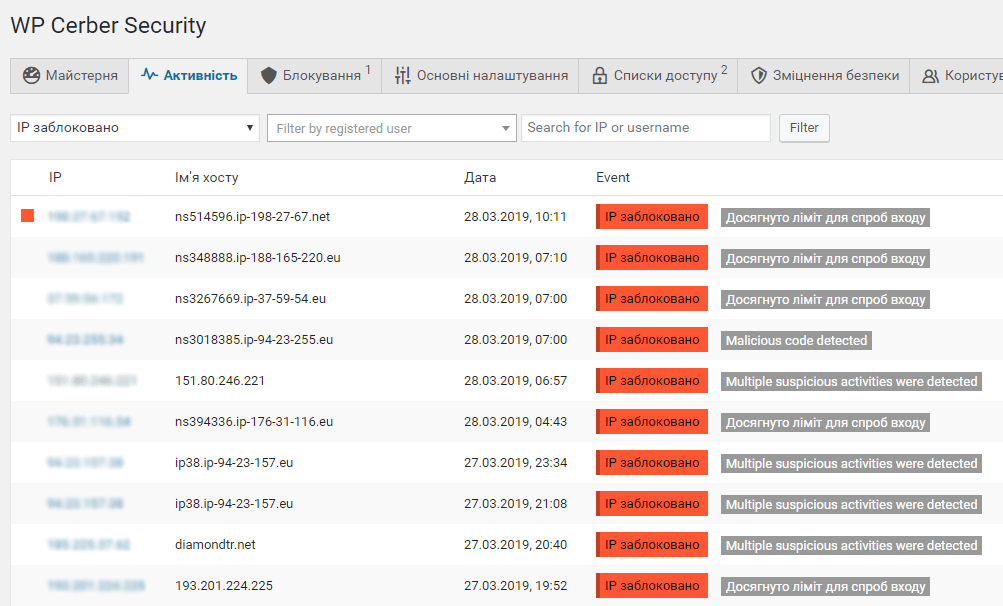This screenshot has height=606, width=1003.
Task: Click the Зміцнення безпеки shield icon
Action: (x=759, y=76)
